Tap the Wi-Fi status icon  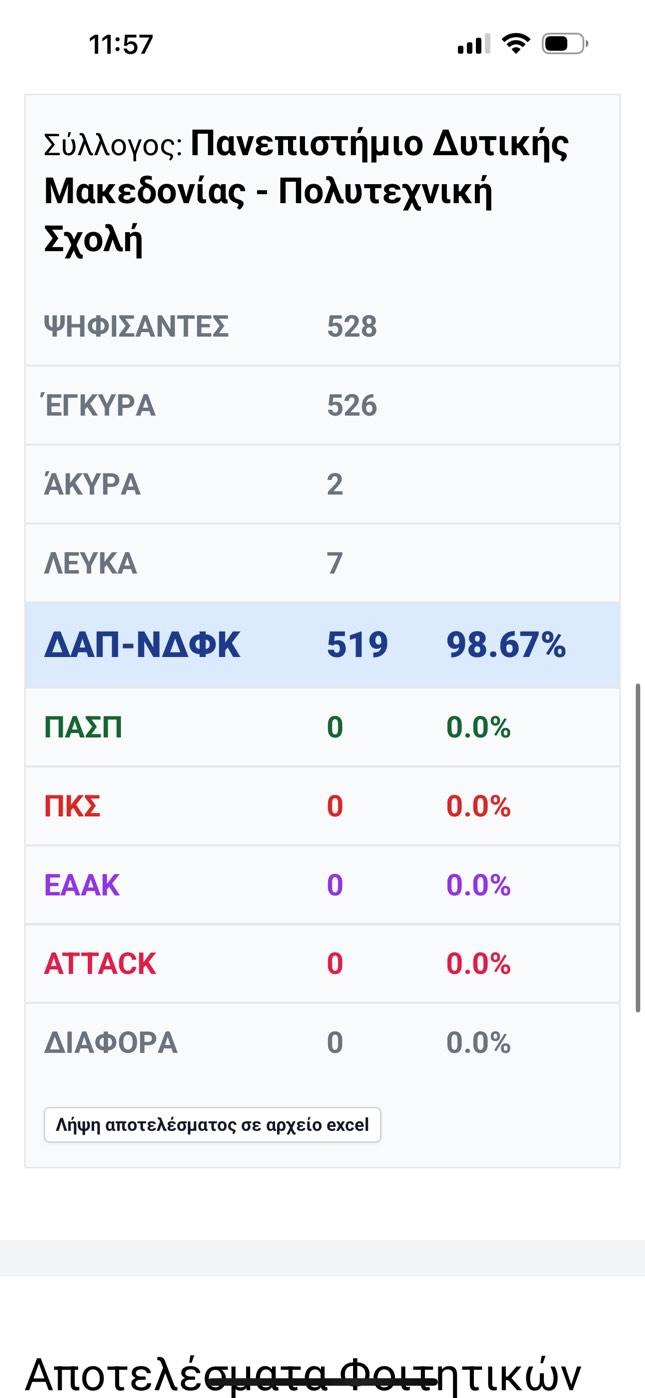[x=515, y=43]
